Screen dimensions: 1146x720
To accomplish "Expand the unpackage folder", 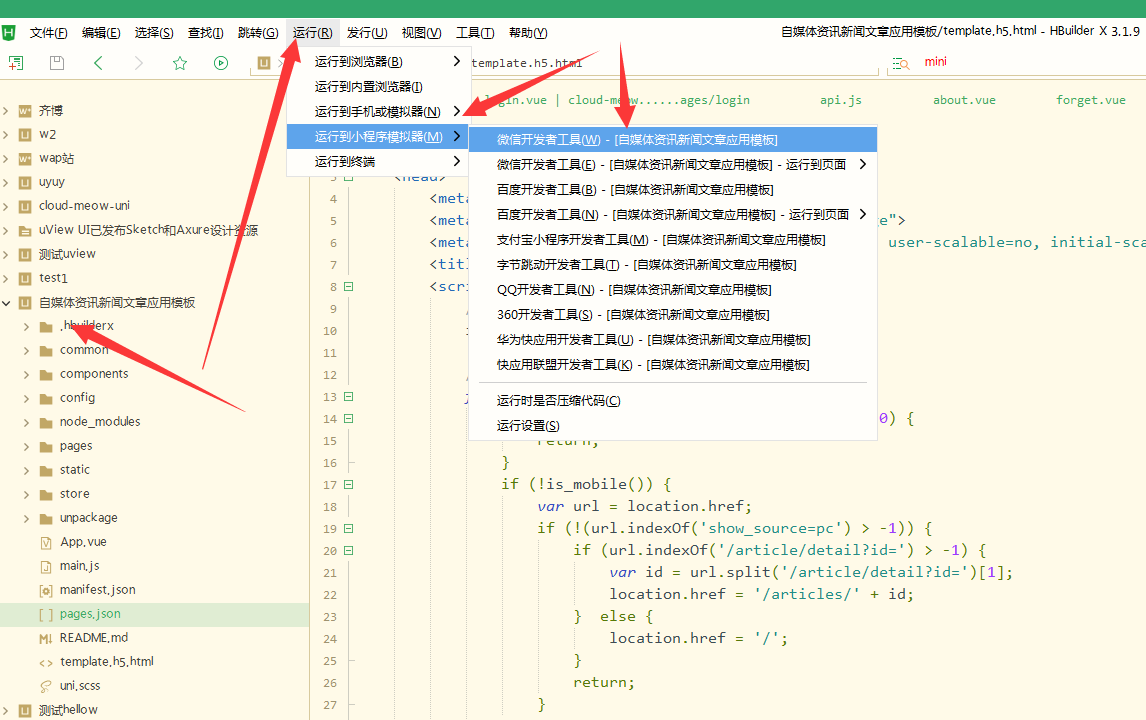I will (x=26, y=519).
